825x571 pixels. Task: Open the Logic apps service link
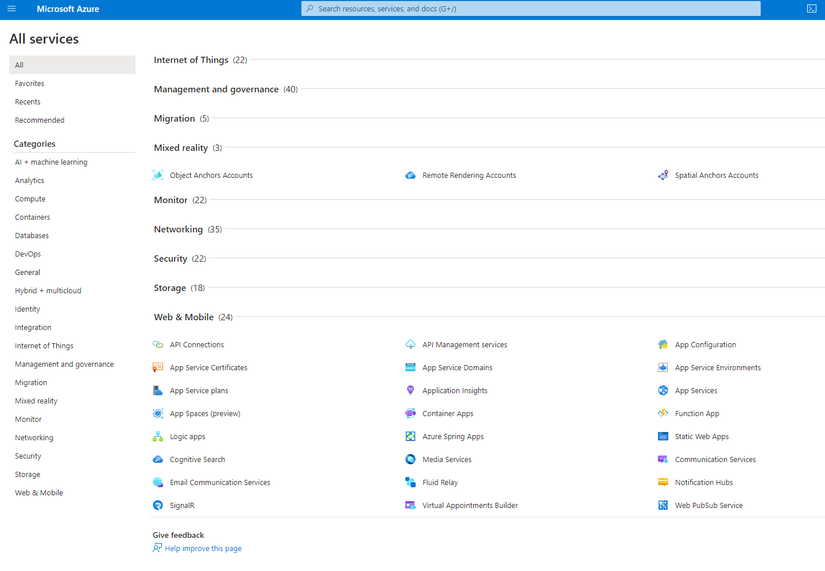point(187,436)
